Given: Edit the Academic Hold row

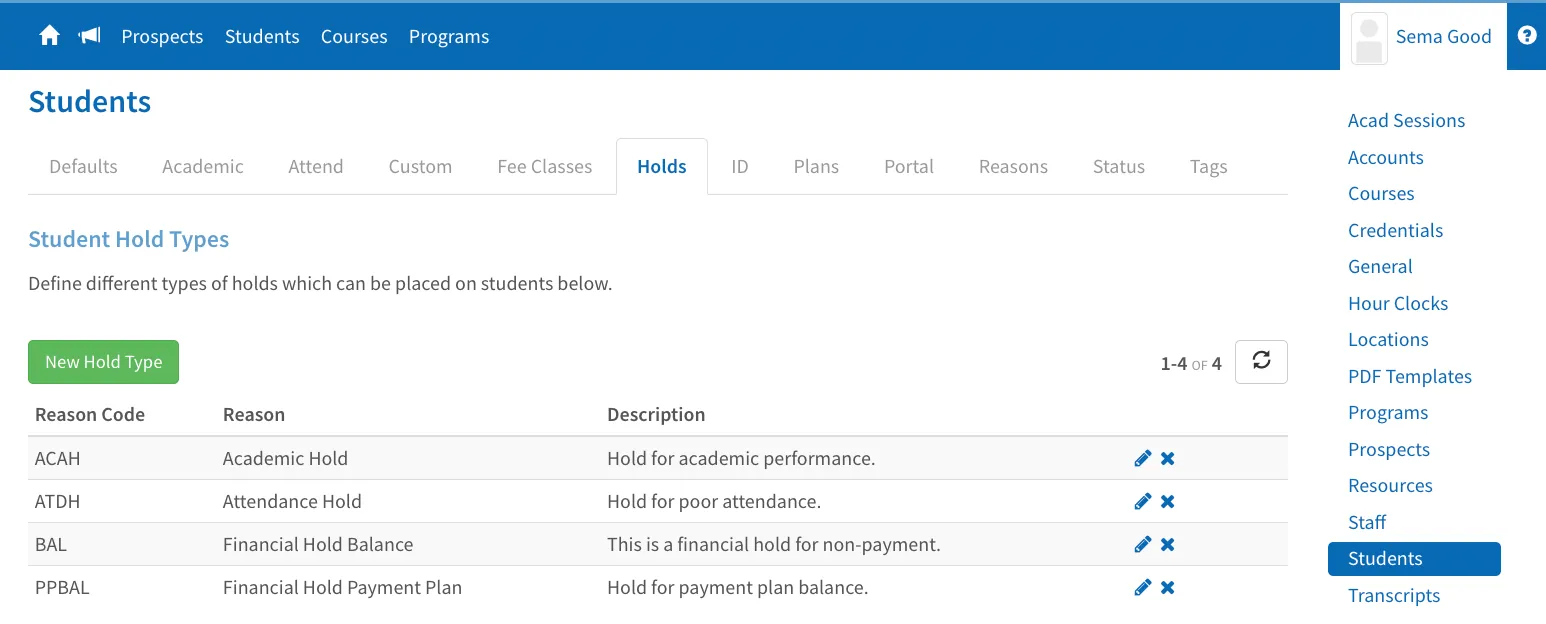Looking at the screenshot, I should [x=1143, y=458].
